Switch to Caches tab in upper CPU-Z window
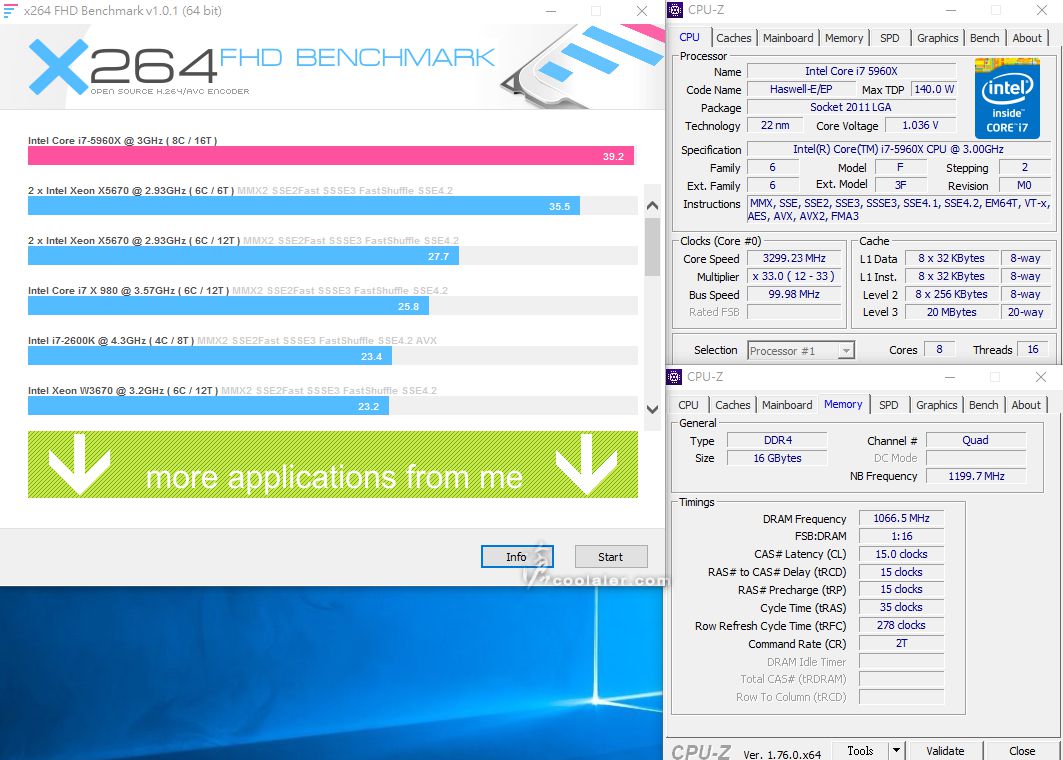 pos(734,38)
